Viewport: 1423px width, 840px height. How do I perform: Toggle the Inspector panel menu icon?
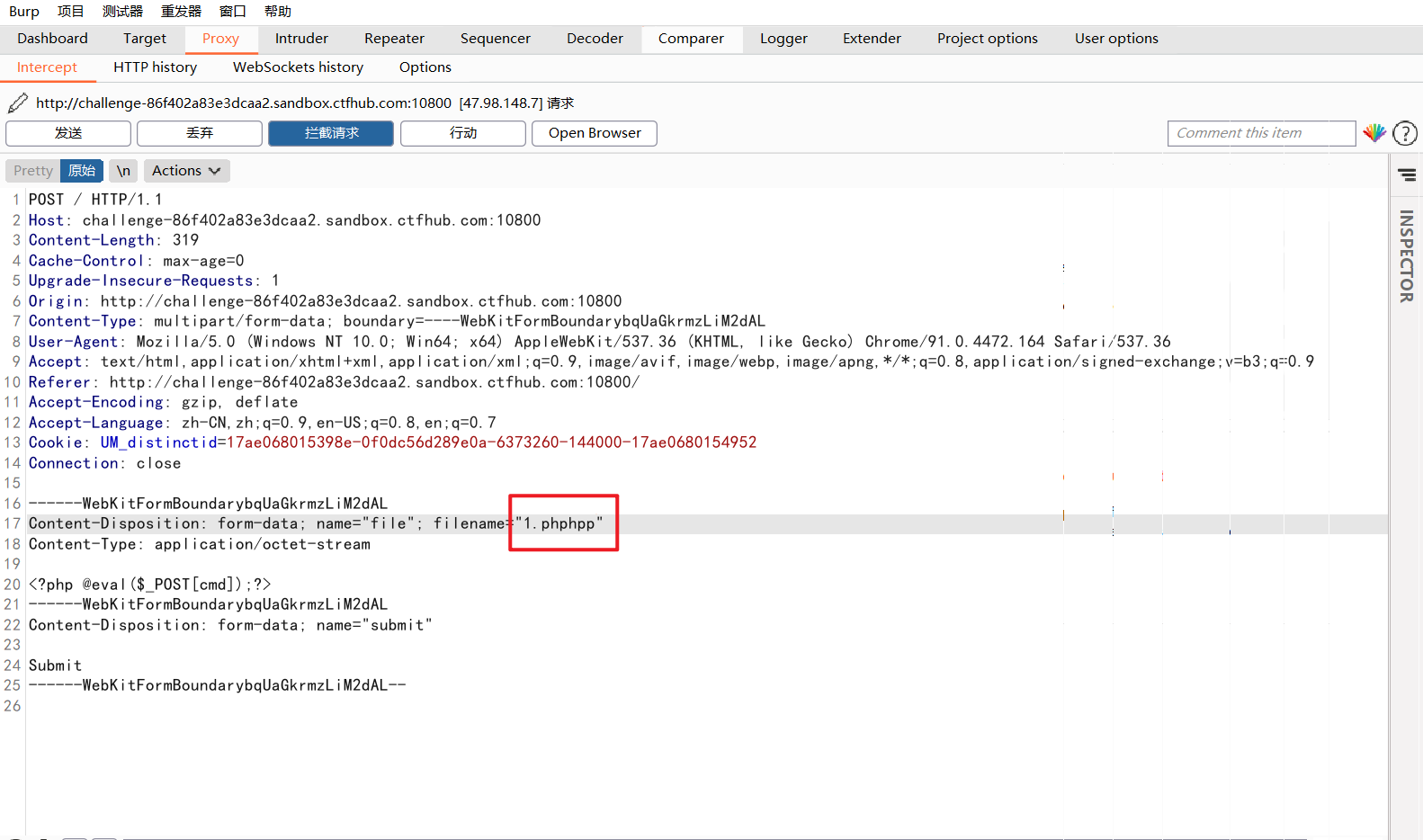click(x=1407, y=174)
